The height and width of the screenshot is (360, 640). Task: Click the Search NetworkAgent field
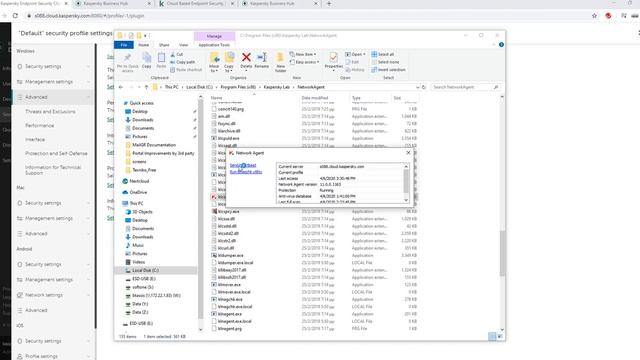[x=465, y=87]
